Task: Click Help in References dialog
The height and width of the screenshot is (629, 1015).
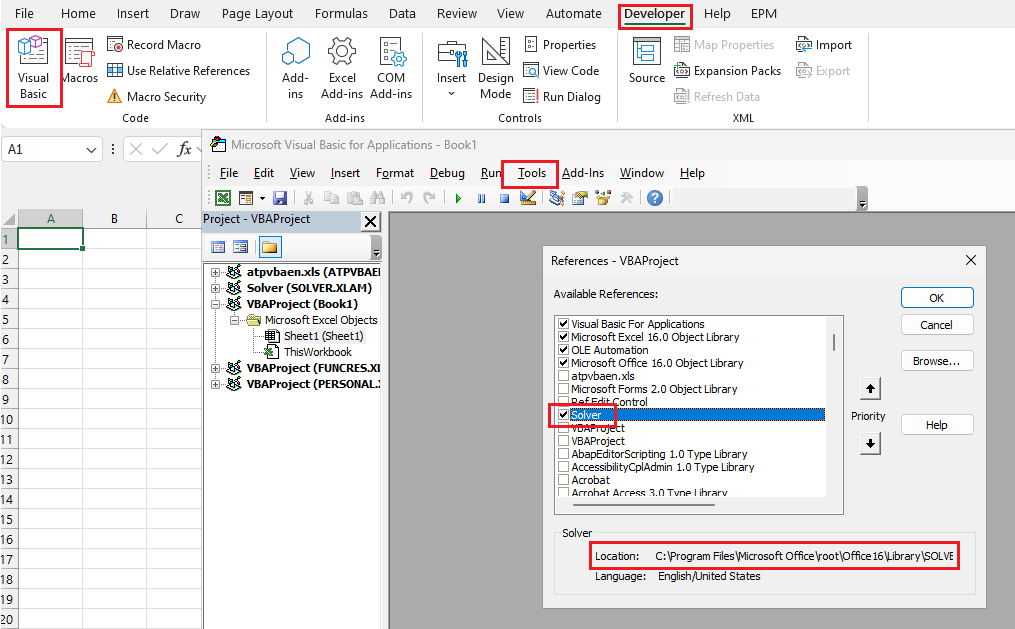Action: [937, 425]
